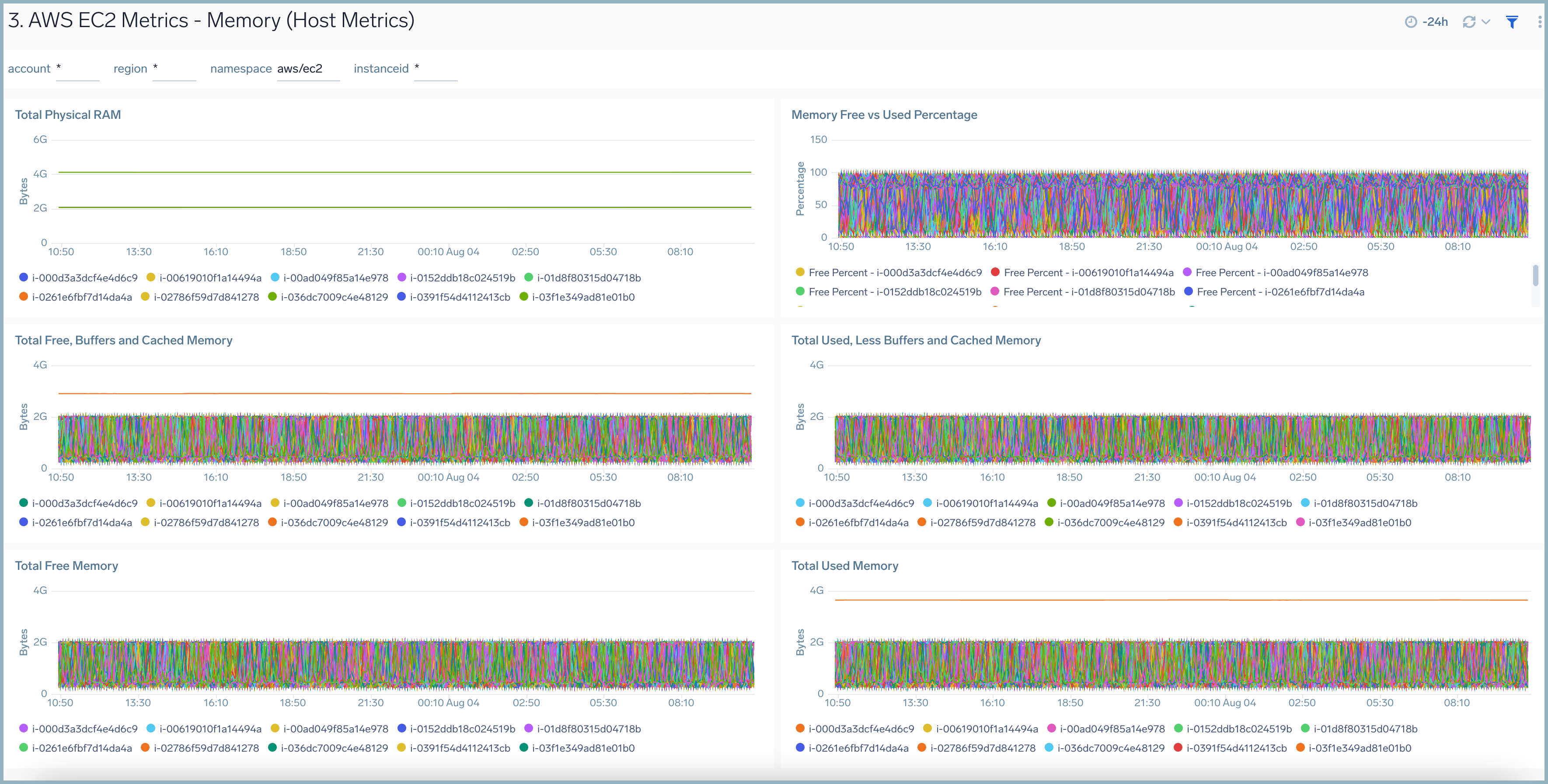
Task: Click the dashboard title 3. AWS EC2 Metrics
Action: (x=210, y=20)
